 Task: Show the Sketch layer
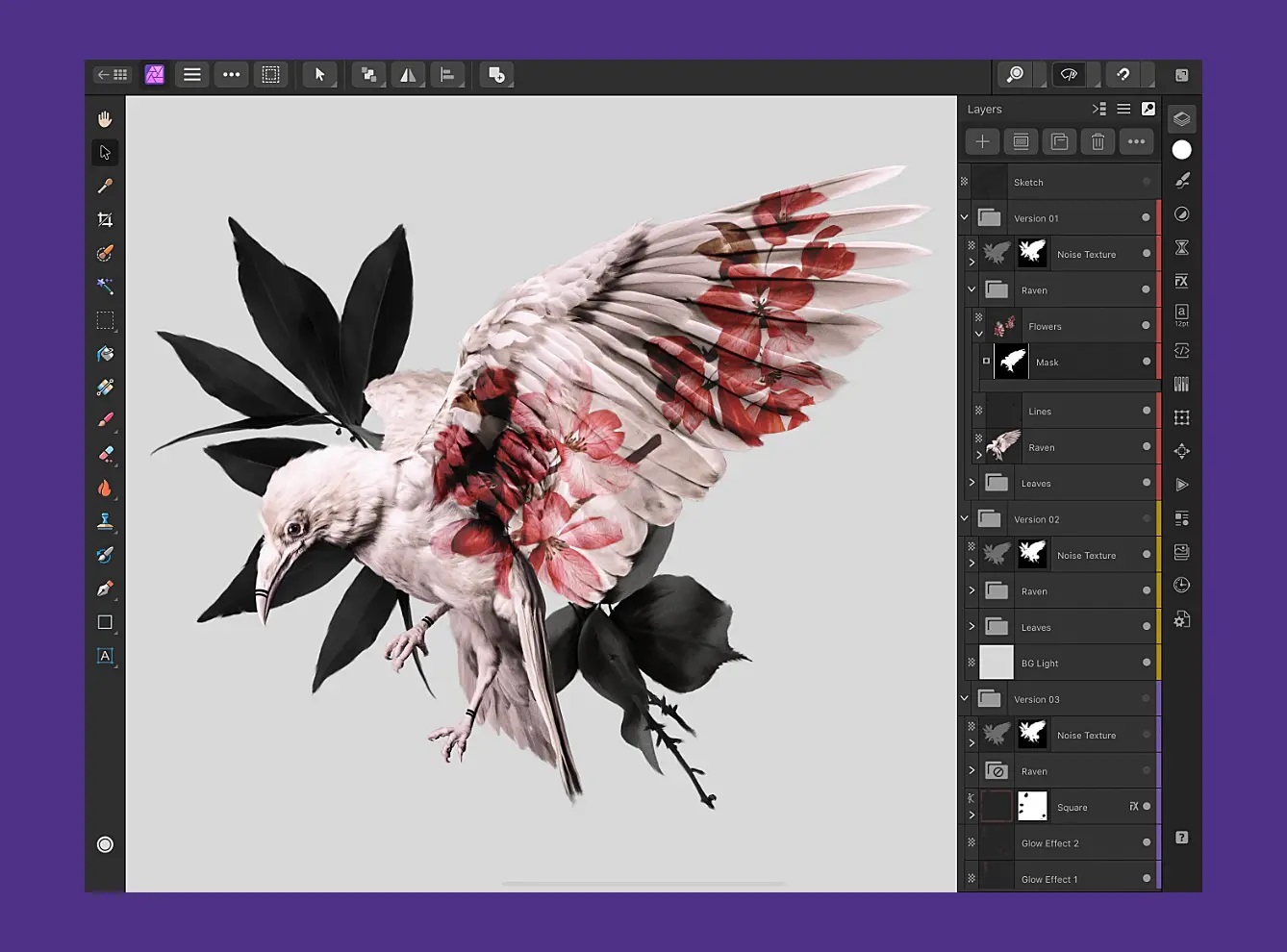(1146, 182)
